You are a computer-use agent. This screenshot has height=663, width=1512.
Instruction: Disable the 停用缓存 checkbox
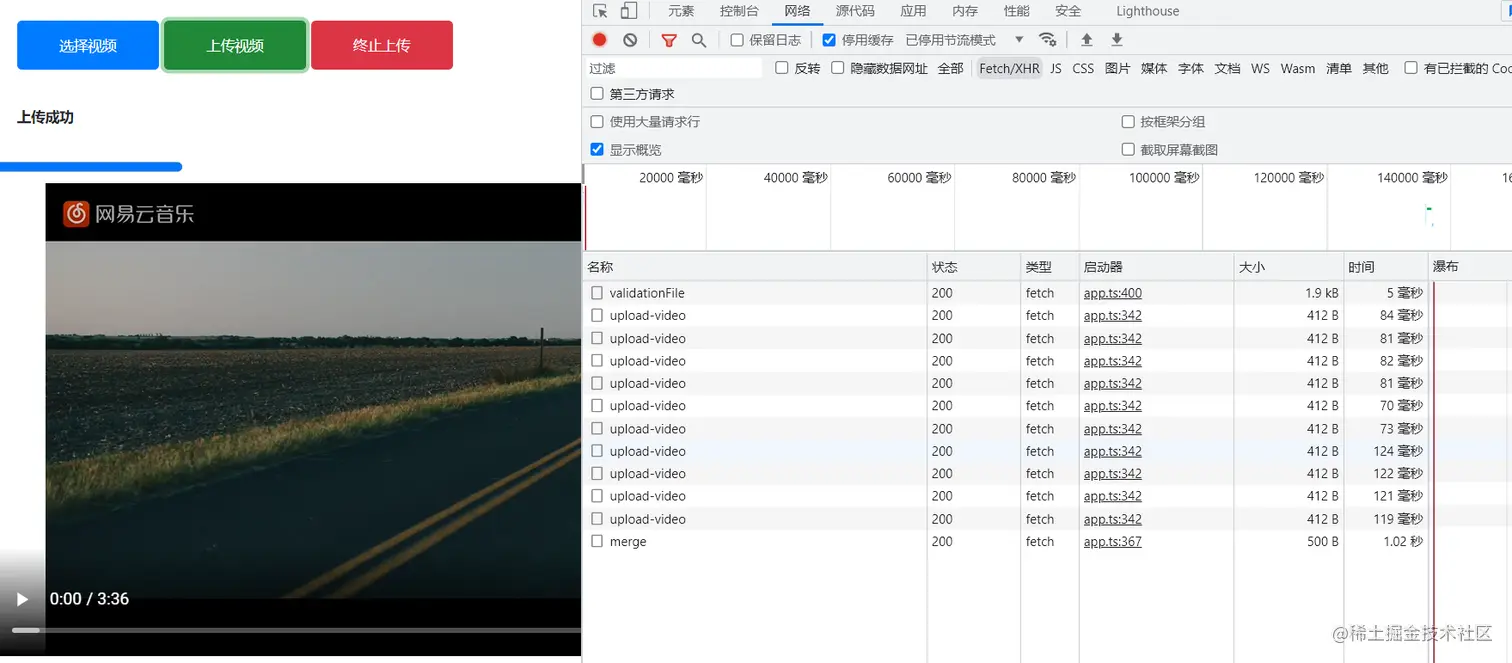[x=829, y=40]
